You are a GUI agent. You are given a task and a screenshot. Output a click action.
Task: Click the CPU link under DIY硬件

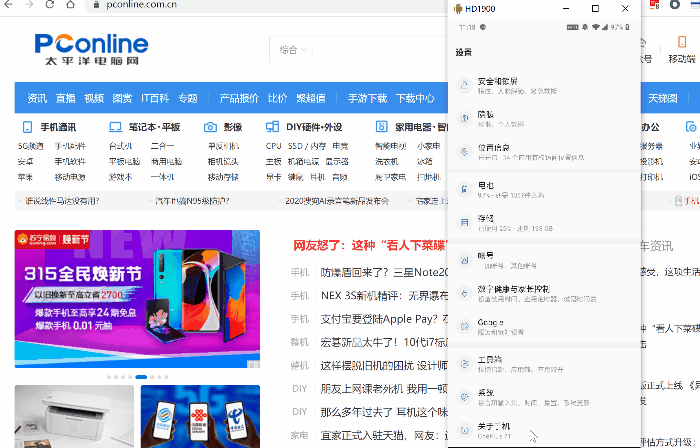(273, 146)
